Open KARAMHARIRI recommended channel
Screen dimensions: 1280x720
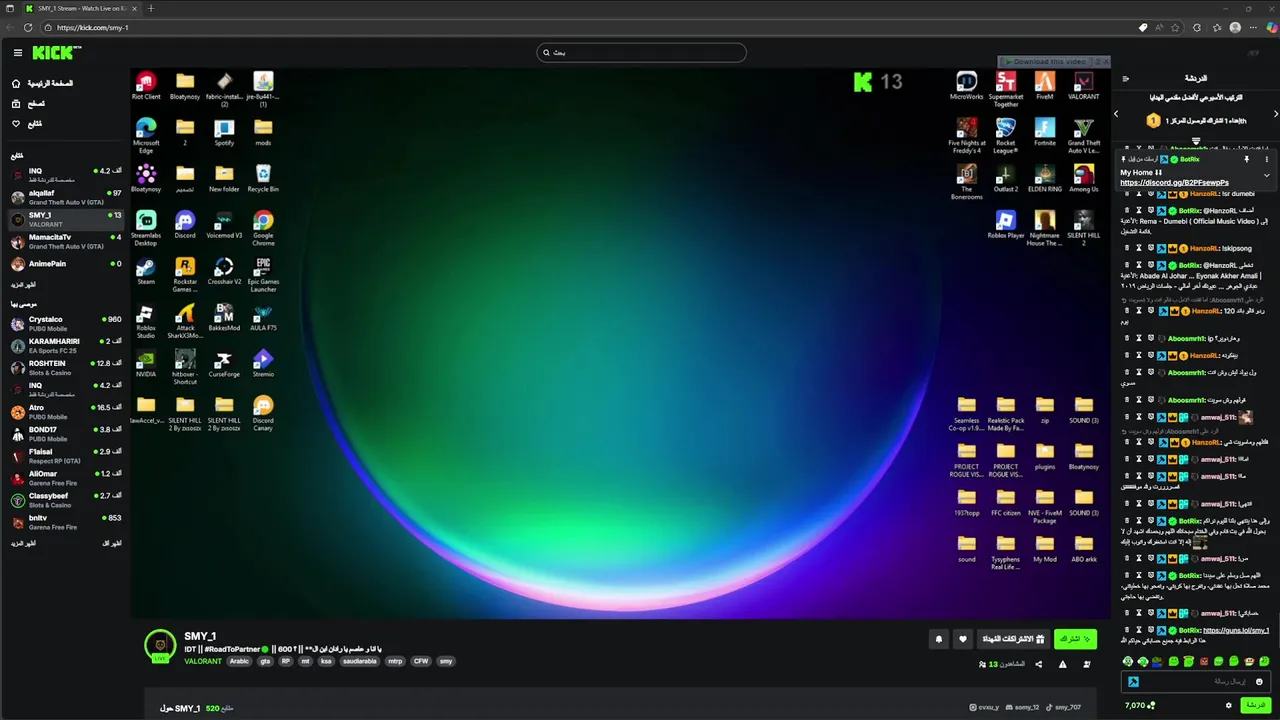point(65,345)
